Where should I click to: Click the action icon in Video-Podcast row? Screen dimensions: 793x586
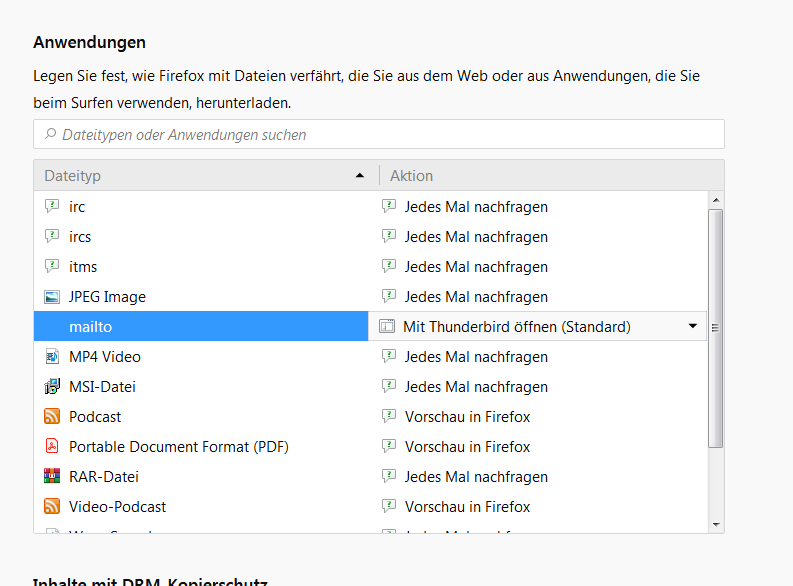coord(388,506)
